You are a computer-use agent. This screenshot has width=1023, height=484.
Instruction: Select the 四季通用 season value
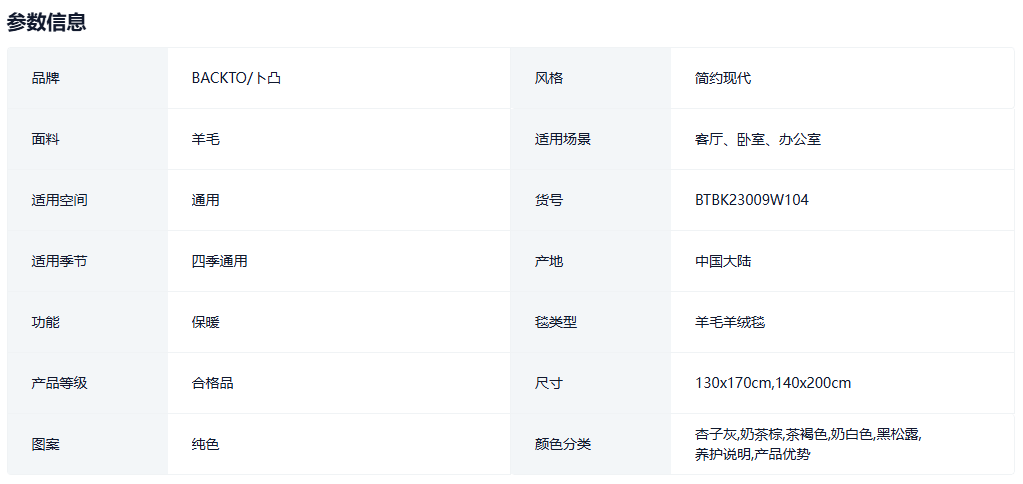[220, 261]
